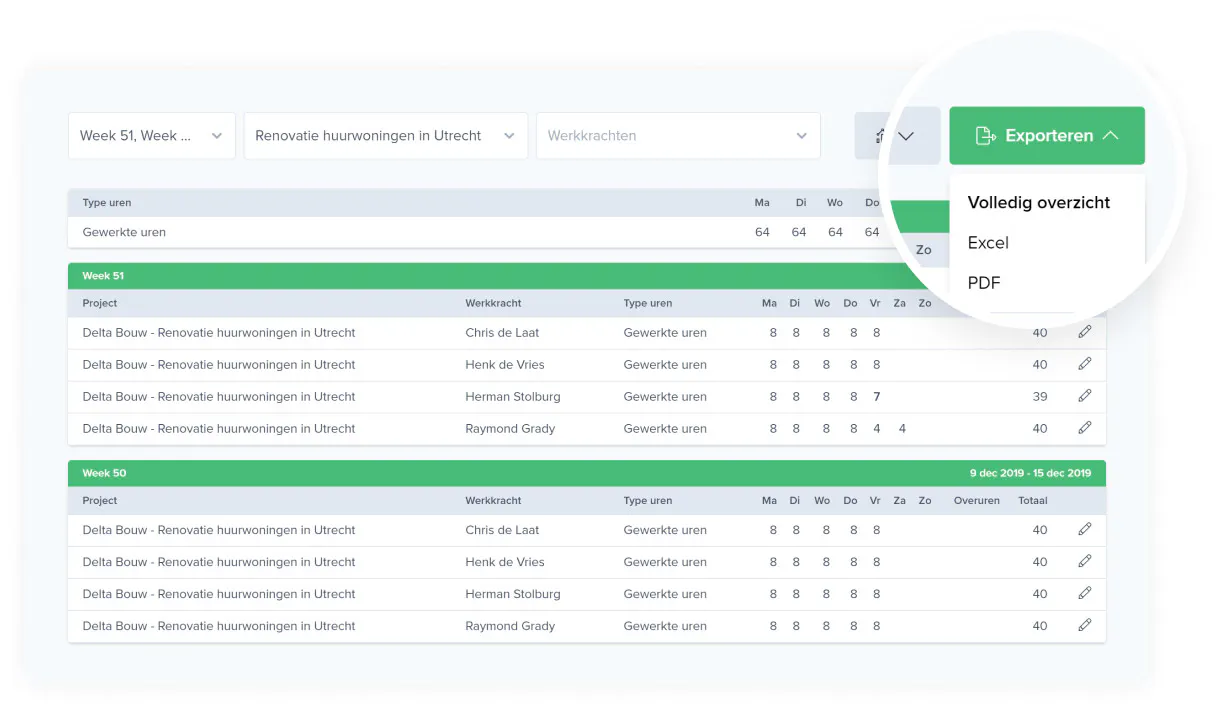Expand the Werkkrachten filter dropdown
The width and height of the screenshot is (1227, 709).
(678, 136)
